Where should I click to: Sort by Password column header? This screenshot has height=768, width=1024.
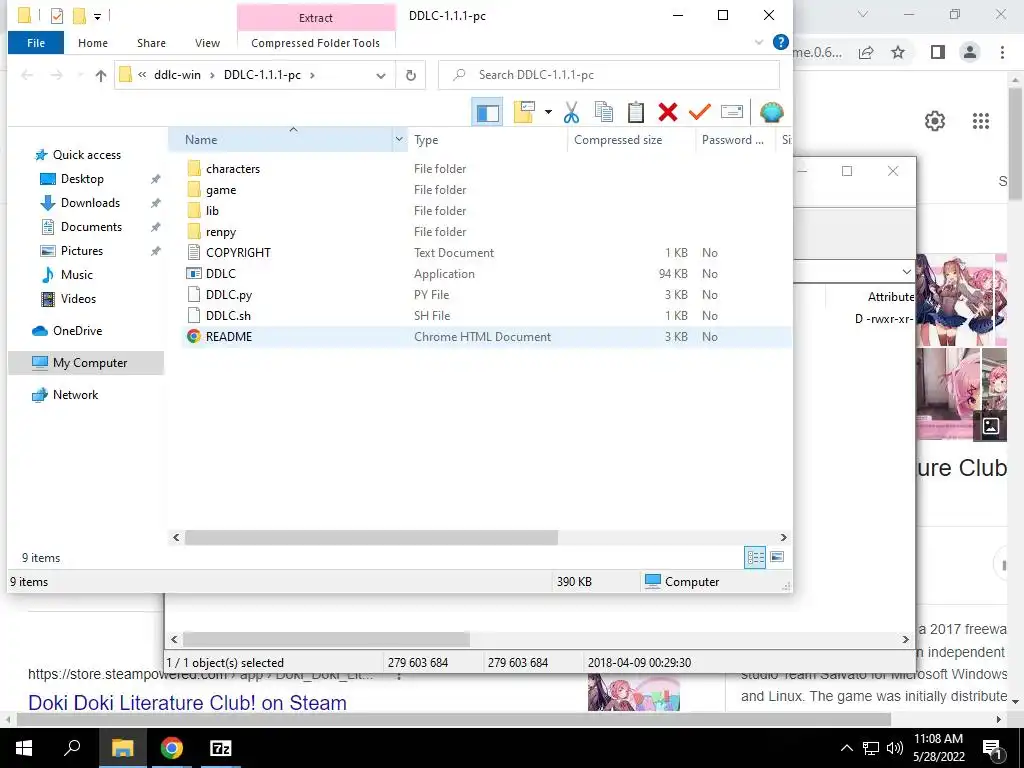pyautogui.click(x=735, y=140)
